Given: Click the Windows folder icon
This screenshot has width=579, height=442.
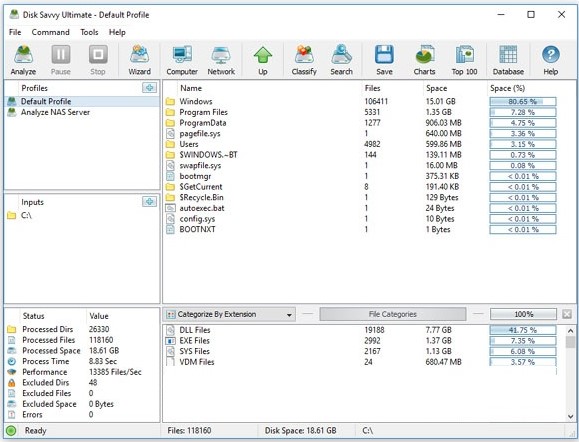Looking at the screenshot, I should click(x=170, y=101).
